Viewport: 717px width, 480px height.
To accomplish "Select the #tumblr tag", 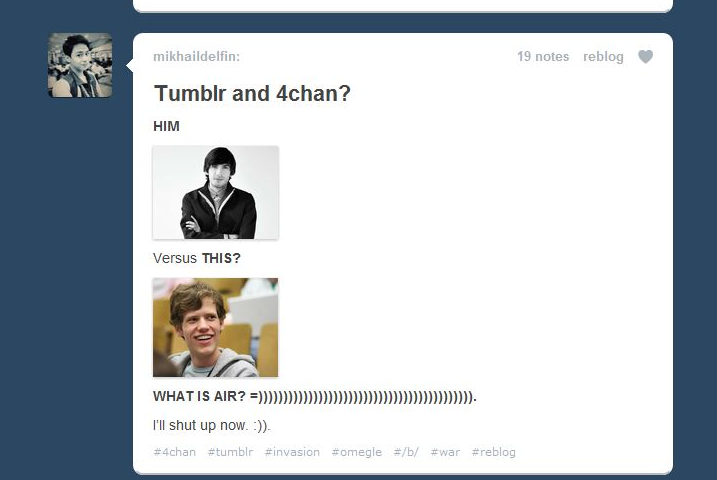I will coord(230,452).
